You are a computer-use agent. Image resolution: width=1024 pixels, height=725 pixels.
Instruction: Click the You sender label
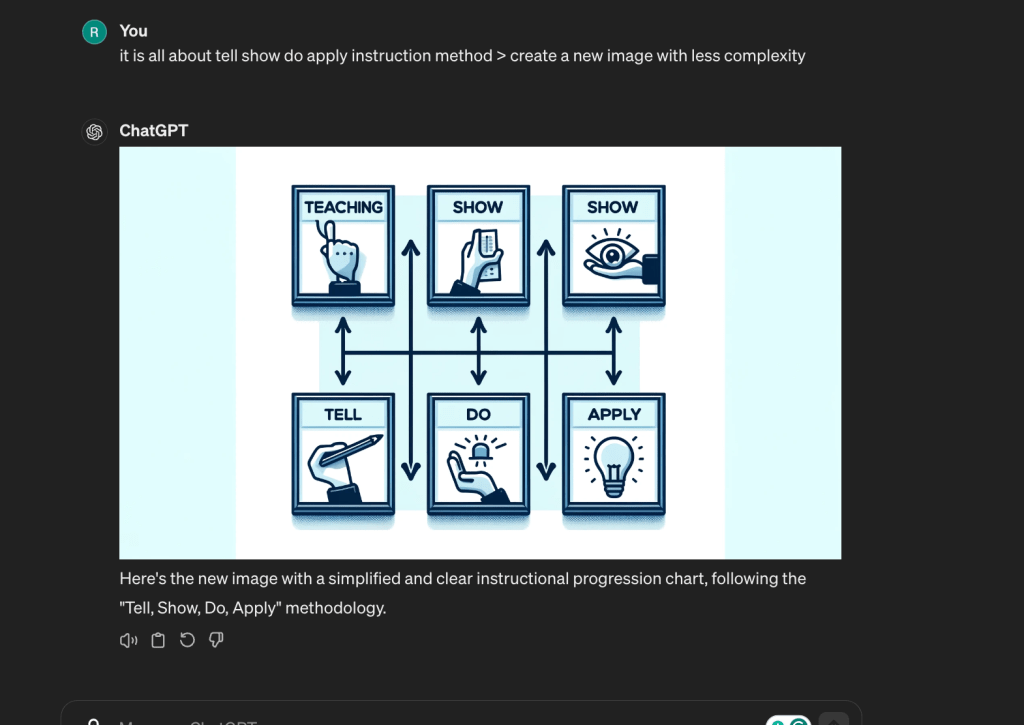pos(133,31)
